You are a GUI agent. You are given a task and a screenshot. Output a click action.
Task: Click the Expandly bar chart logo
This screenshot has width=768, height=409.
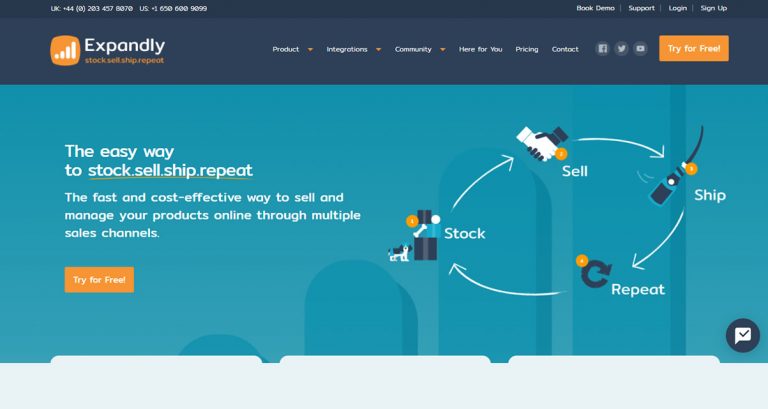tap(65, 50)
